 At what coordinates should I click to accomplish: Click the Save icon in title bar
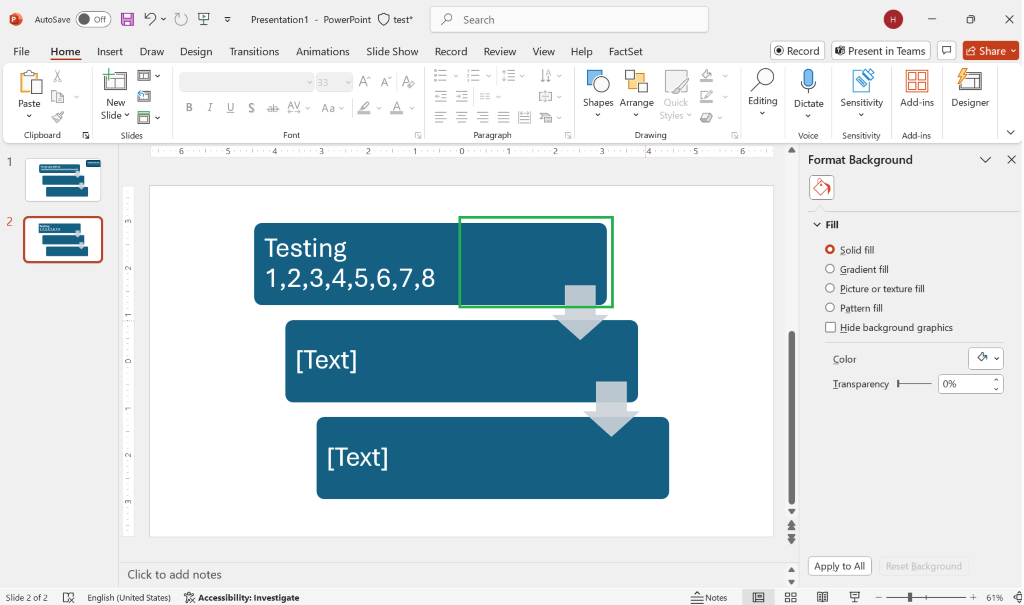tap(127, 20)
